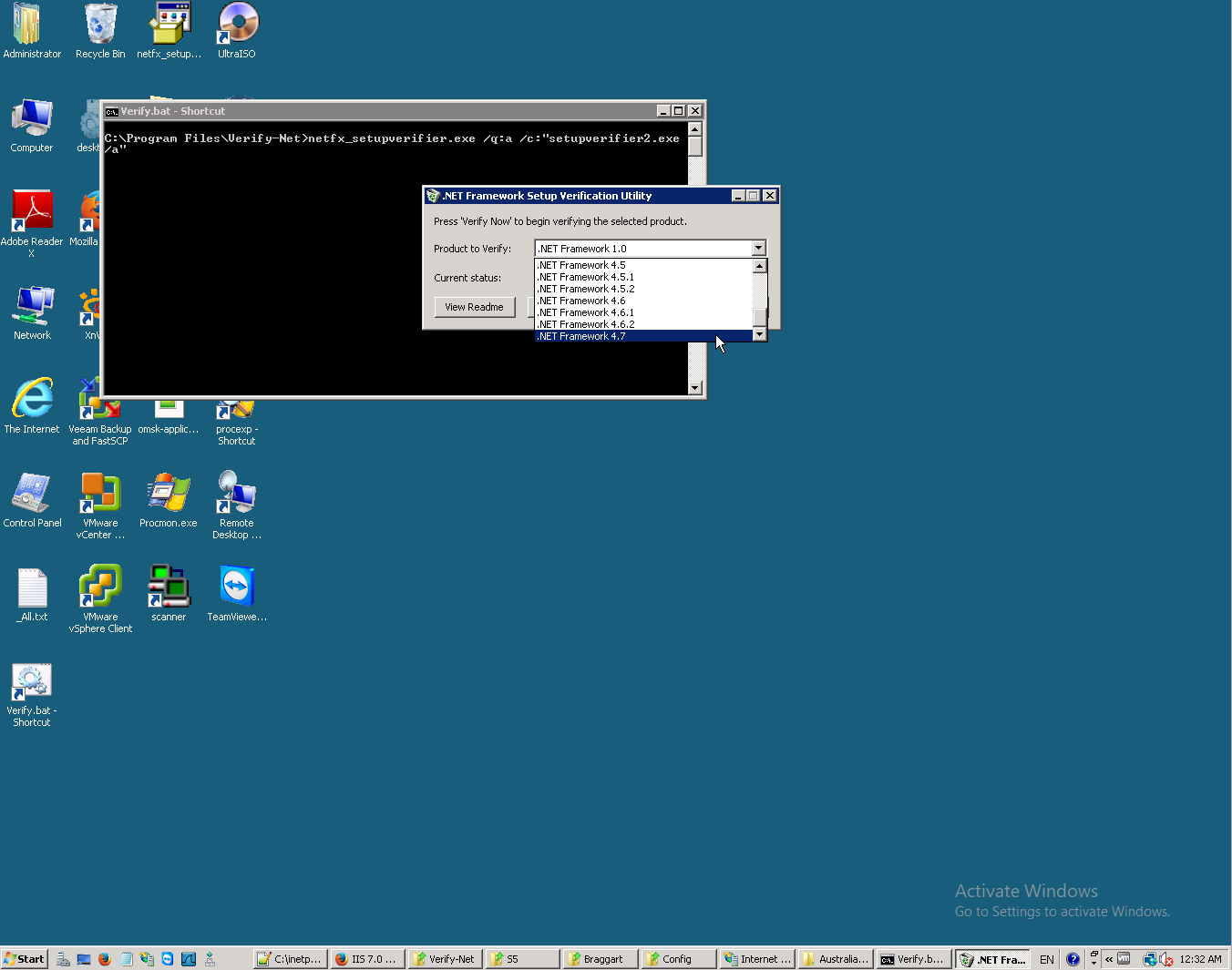
Task: Select the Veeam Backup and FastSCP shortcut
Action: pos(100,413)
